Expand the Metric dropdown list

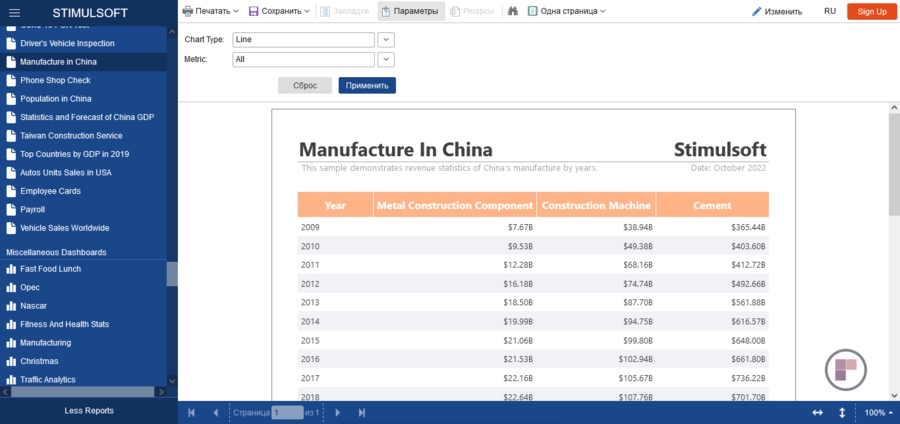pos(386,59)
